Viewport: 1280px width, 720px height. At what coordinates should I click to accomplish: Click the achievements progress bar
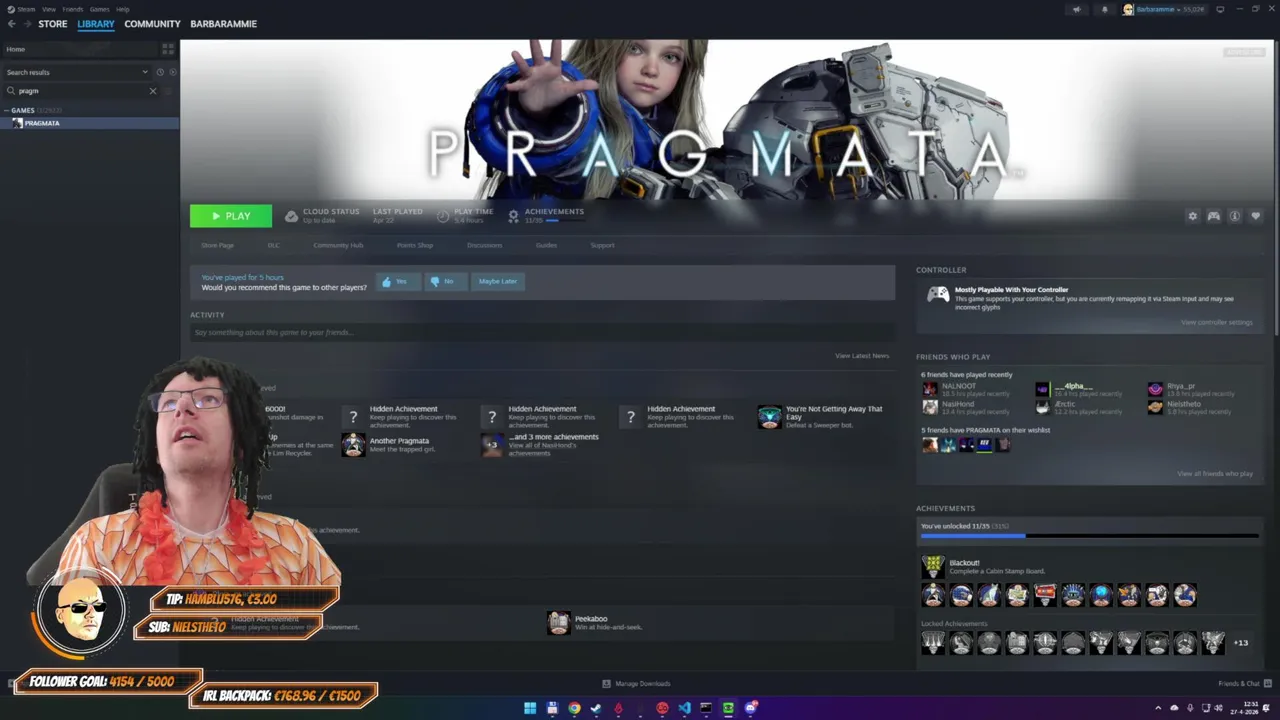pos(1089,536)
